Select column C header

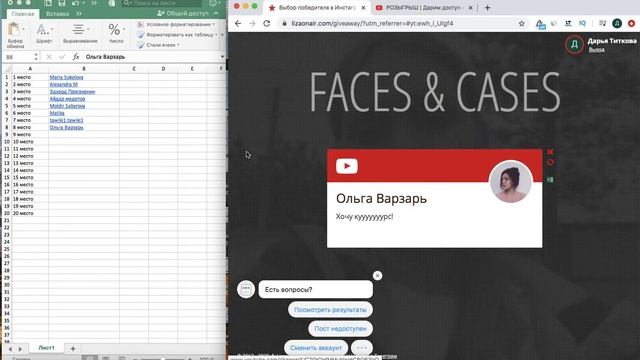tap(134, 69)
